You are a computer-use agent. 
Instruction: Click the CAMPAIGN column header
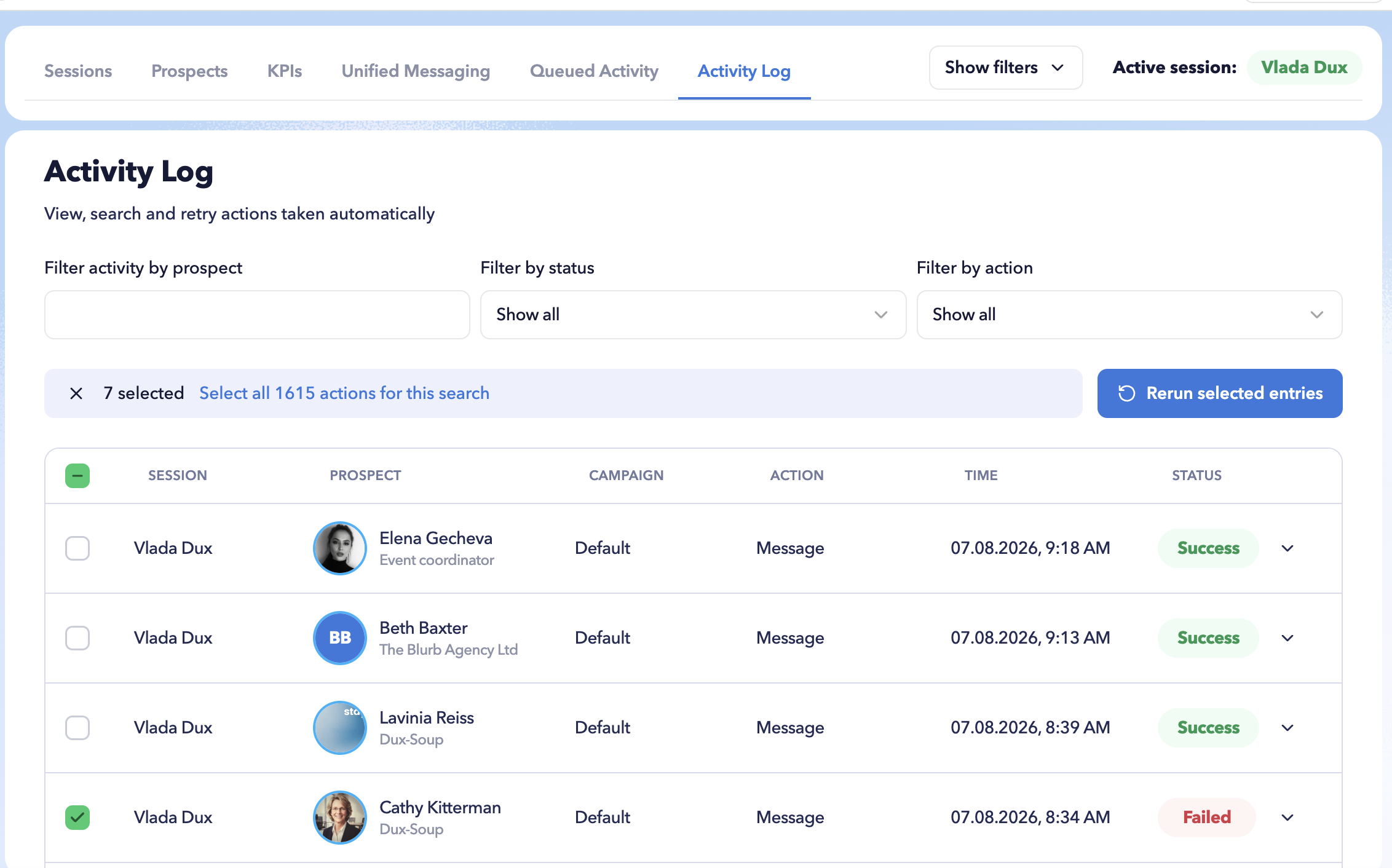[626, 476]
